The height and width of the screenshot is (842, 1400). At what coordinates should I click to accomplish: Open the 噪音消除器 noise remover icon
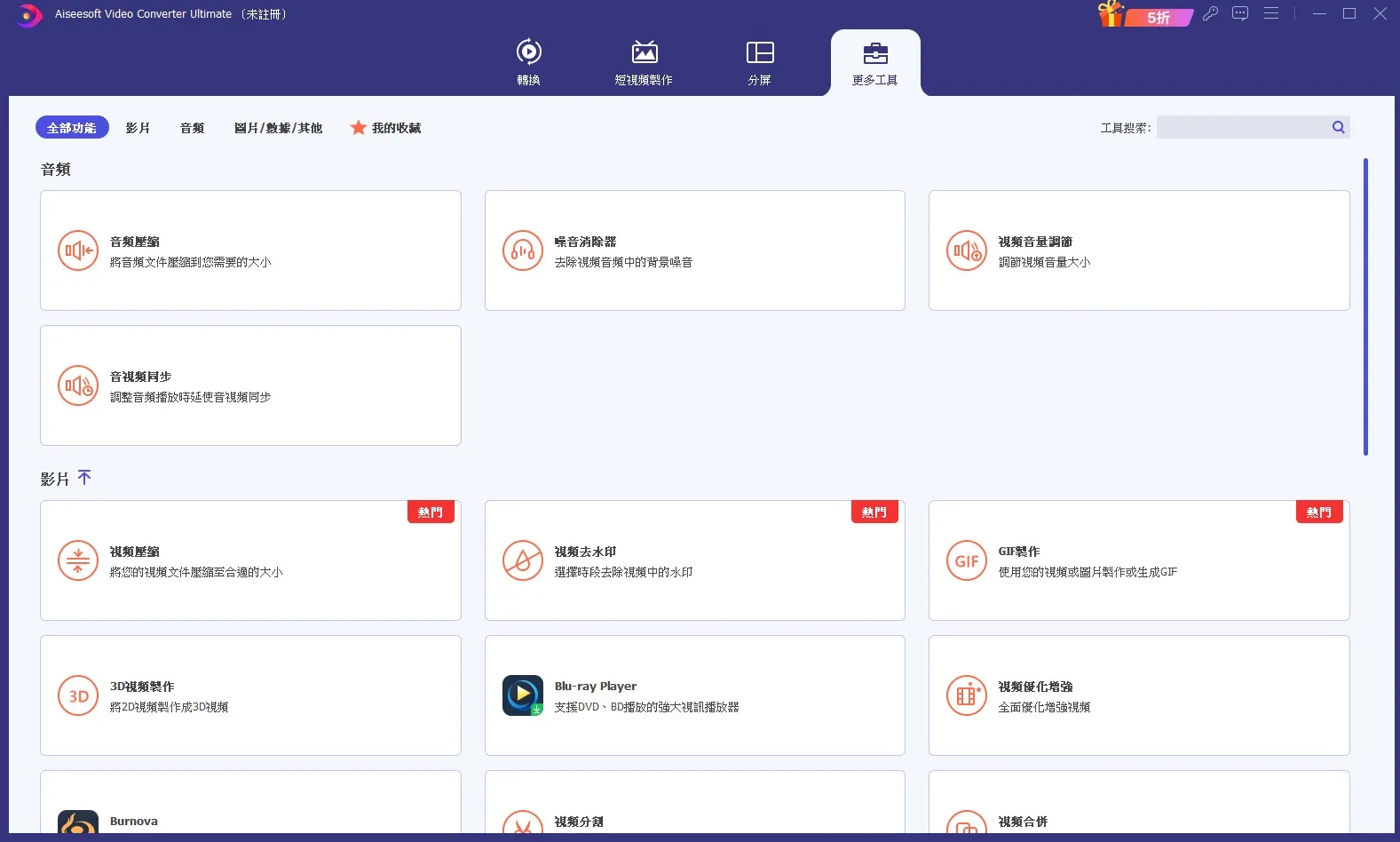(523, 250)
